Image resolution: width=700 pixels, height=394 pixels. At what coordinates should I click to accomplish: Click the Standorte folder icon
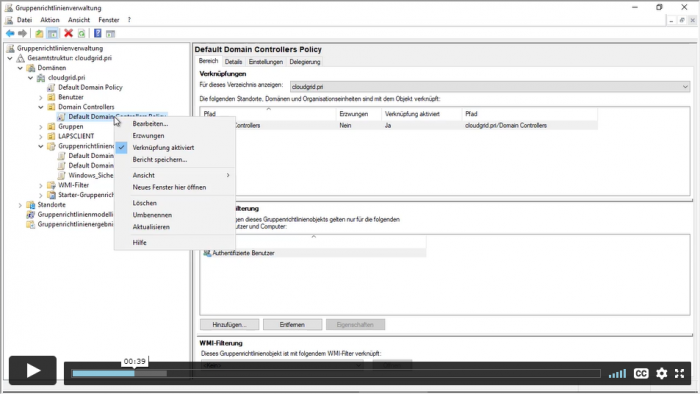[31, 205]
